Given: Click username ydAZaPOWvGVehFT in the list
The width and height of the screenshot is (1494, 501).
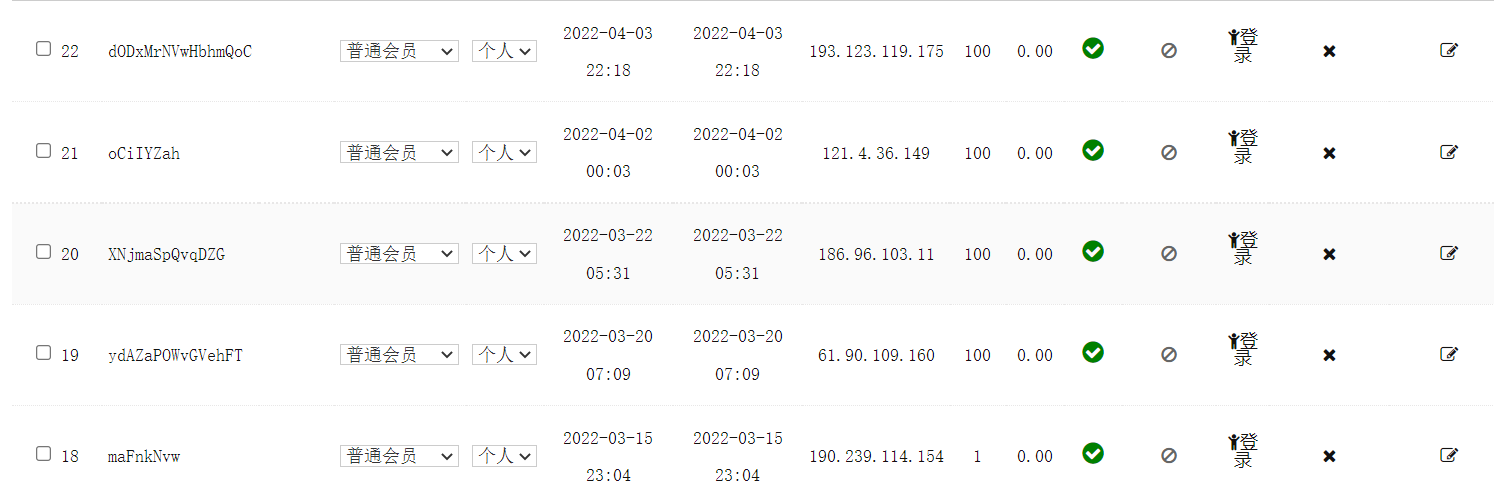Looking at the screenshot, I should (x=175, y=356).
